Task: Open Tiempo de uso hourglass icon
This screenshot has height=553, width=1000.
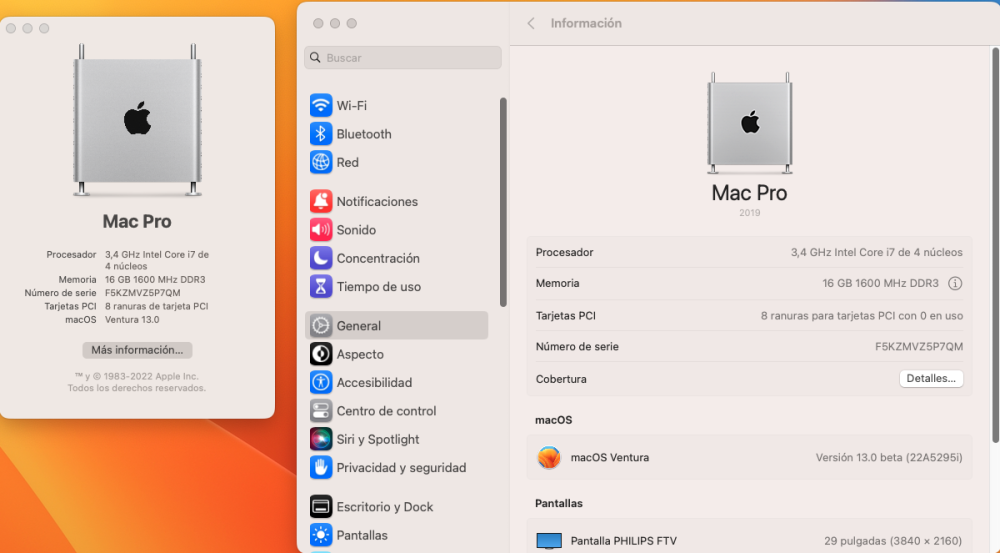Action: [x=321, y=286]
